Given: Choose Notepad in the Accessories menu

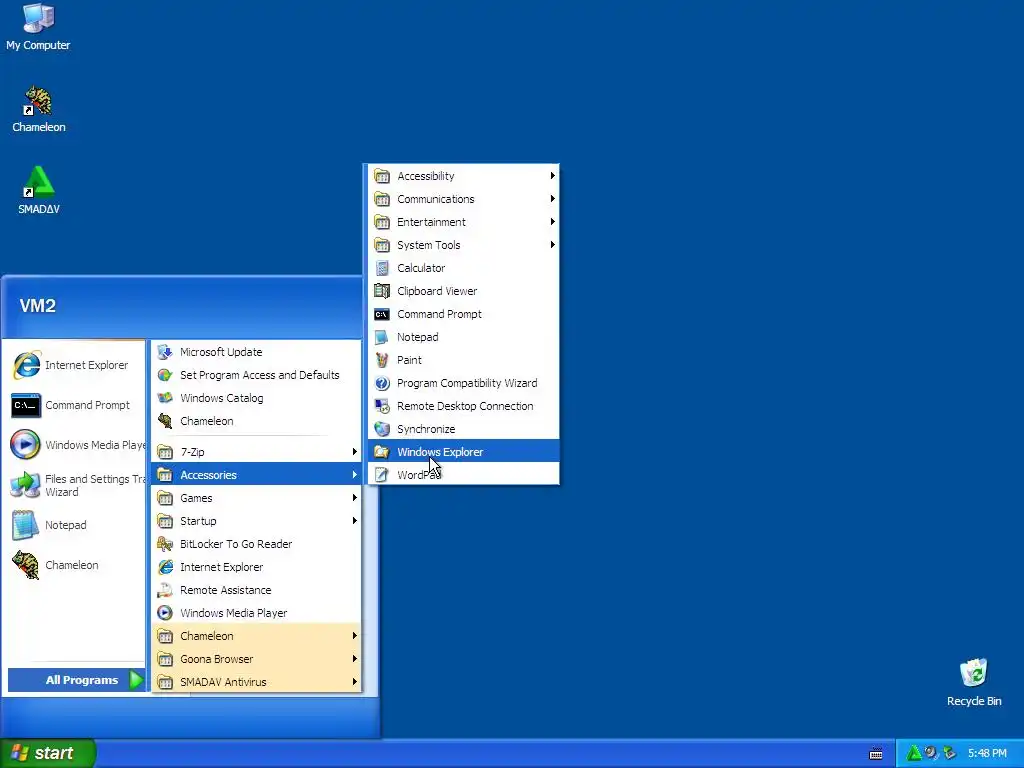Looking at the screenshot, I should (x=463, y=337).
